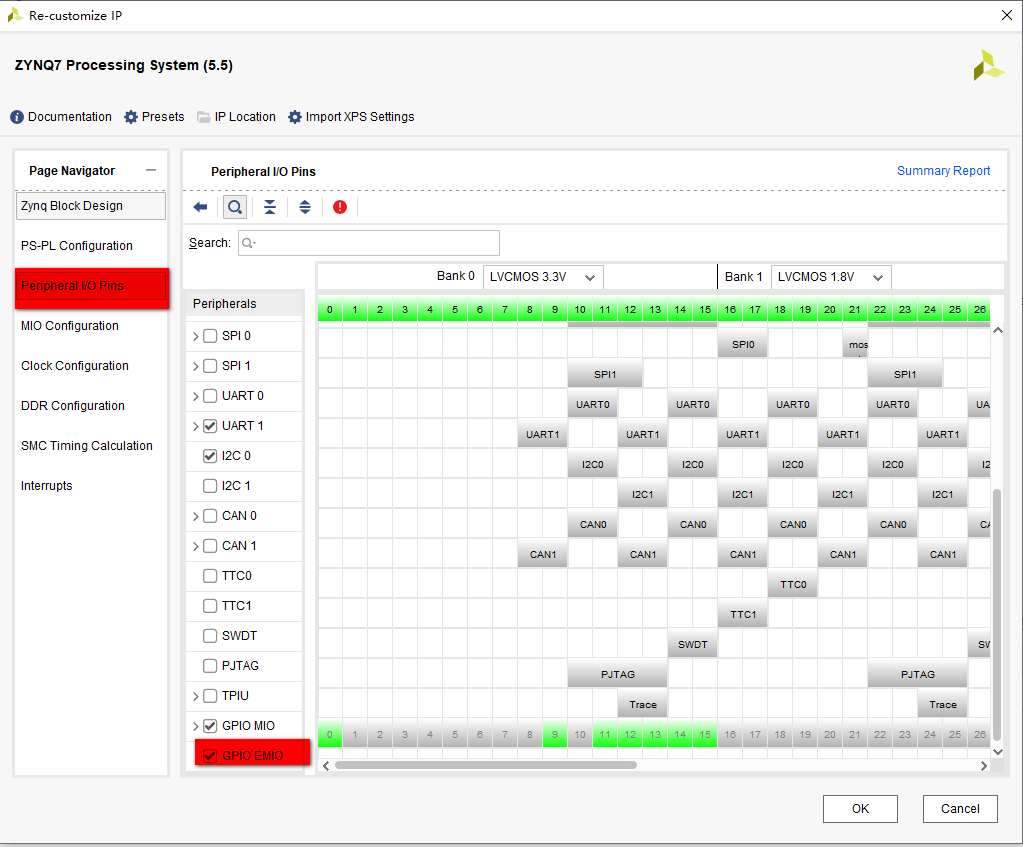Click grey pin 16 in bottom row

(x=730, y=735)
